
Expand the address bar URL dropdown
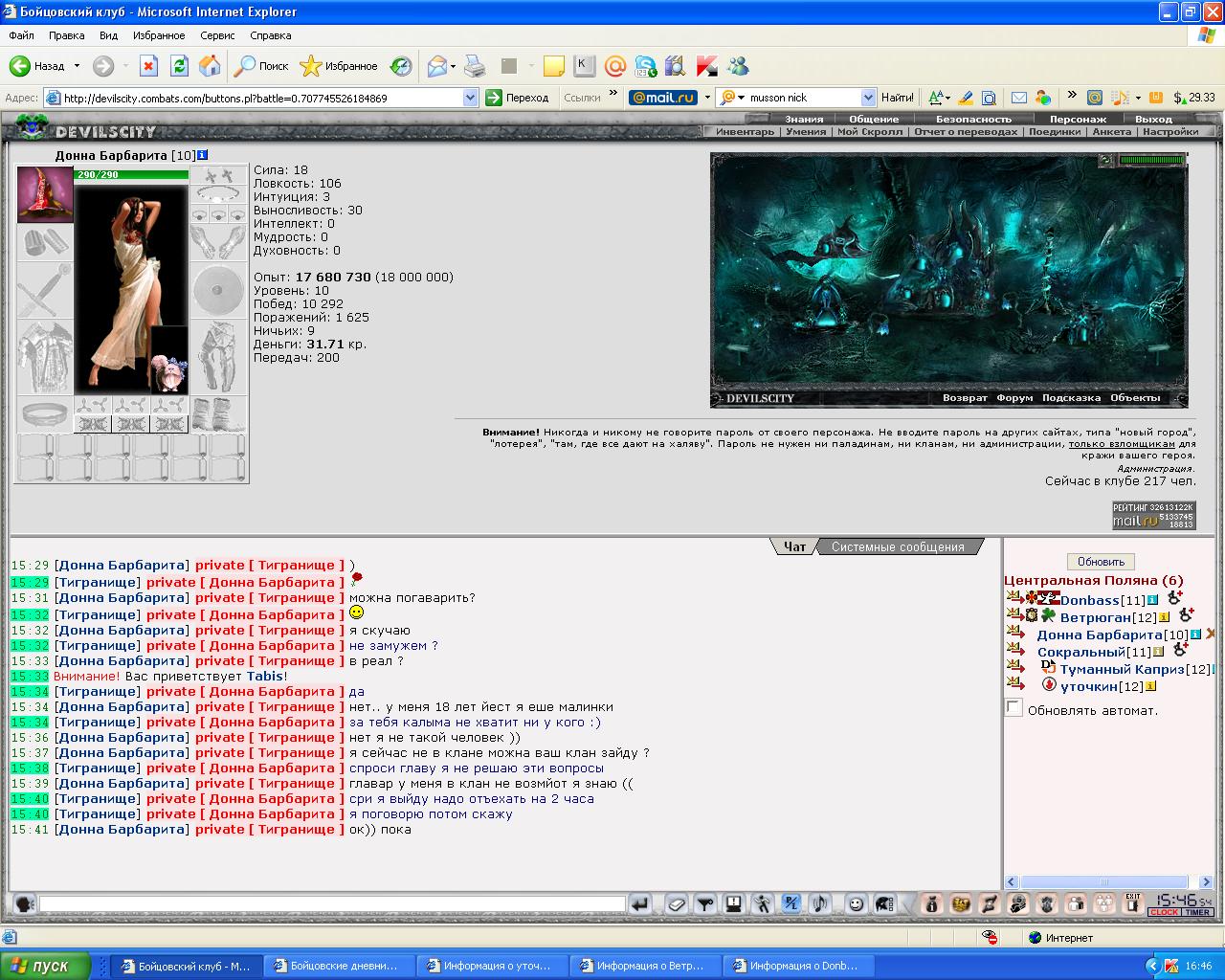pyautogui.click(x=470, y=98)
